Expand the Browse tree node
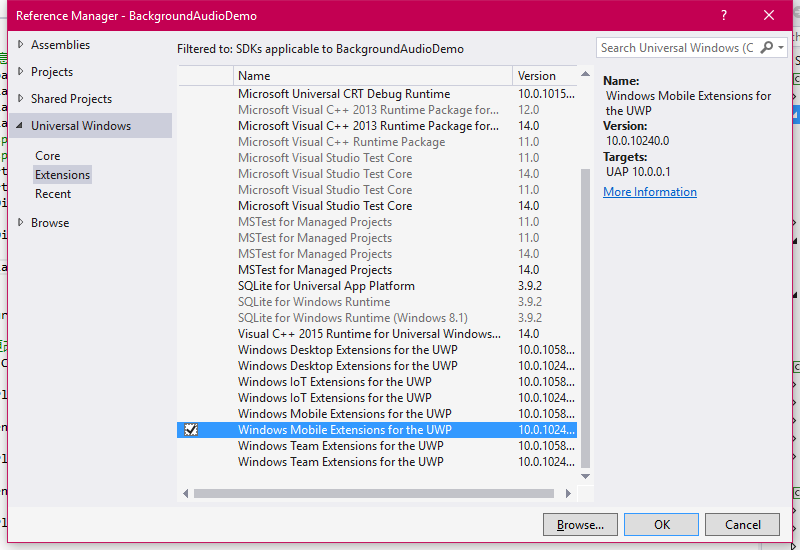Image resolution: width=800 pixels, height=550 pixels. [20, 222]
